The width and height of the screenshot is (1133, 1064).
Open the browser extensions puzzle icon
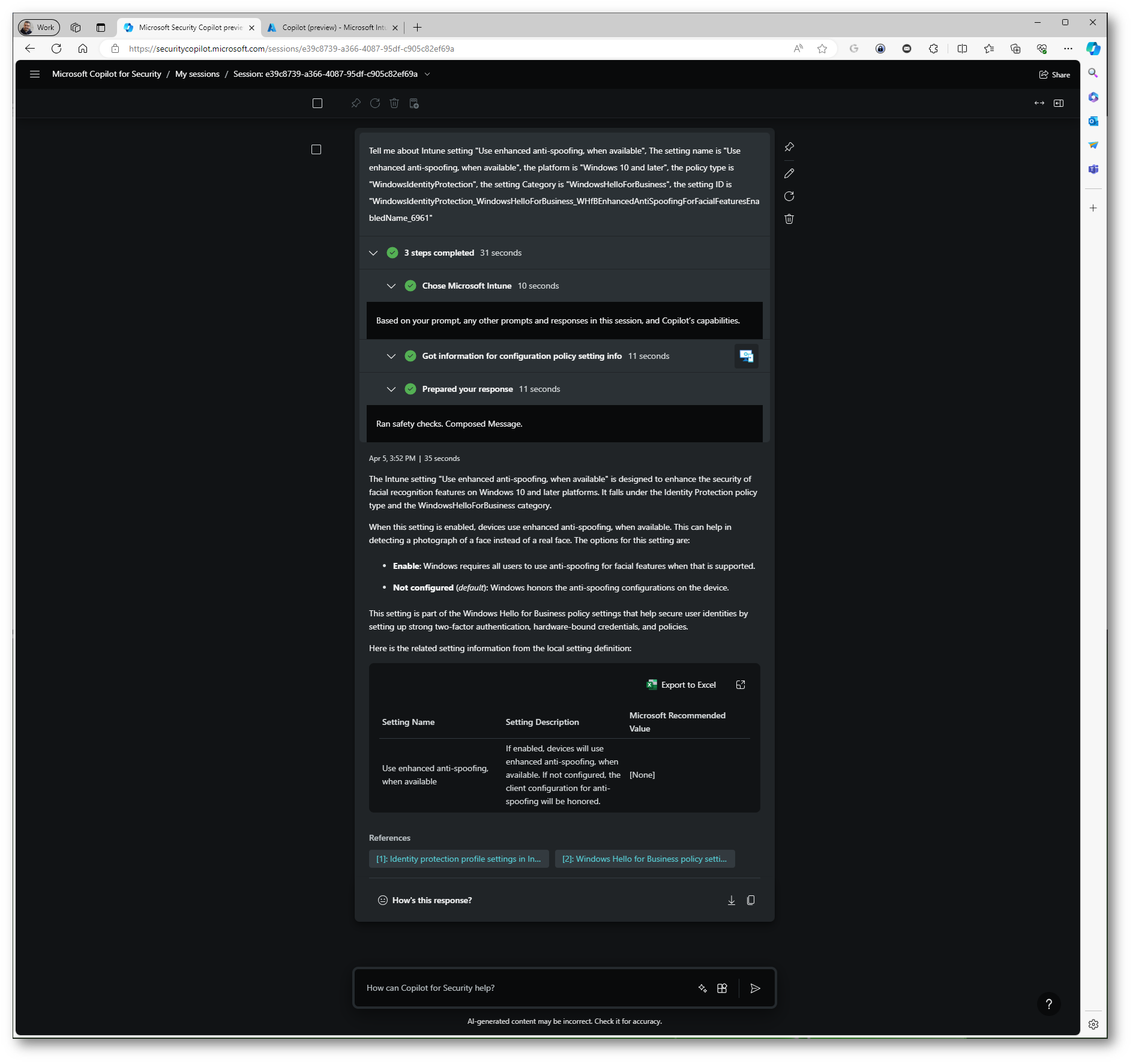click(933, 49)
